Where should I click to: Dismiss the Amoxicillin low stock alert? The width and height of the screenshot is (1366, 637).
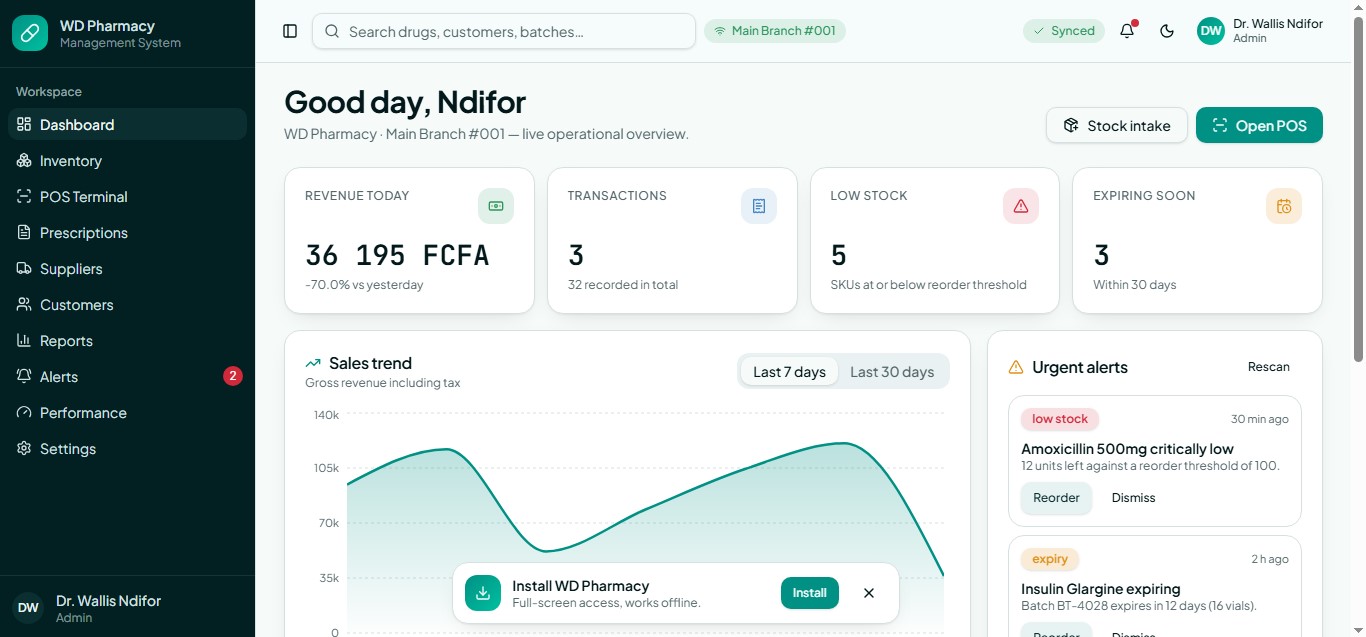click(x=1133, y=498)
